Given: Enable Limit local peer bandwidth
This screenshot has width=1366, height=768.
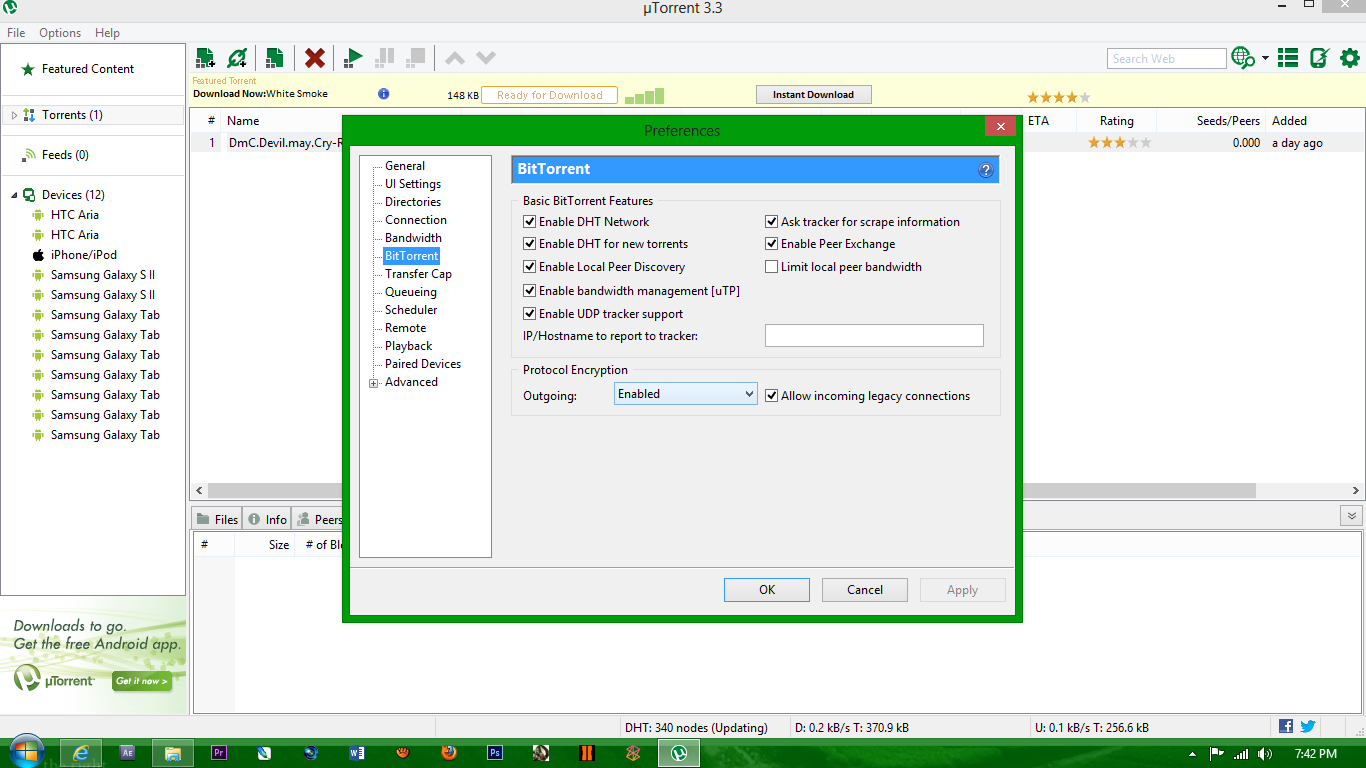Looking at the screenshot, I should [x=772, y=267].
